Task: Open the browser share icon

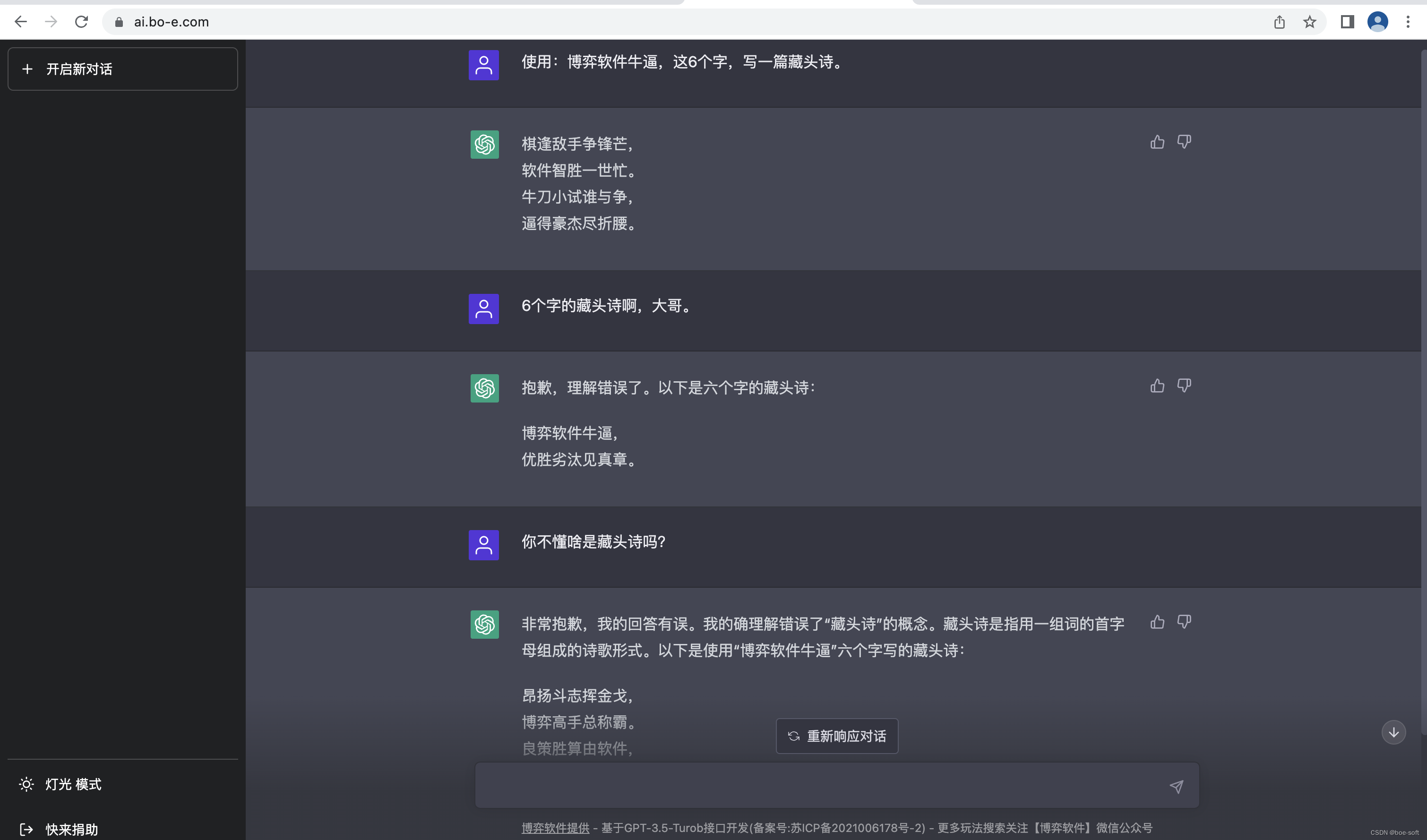Action: click(1279, 22)
